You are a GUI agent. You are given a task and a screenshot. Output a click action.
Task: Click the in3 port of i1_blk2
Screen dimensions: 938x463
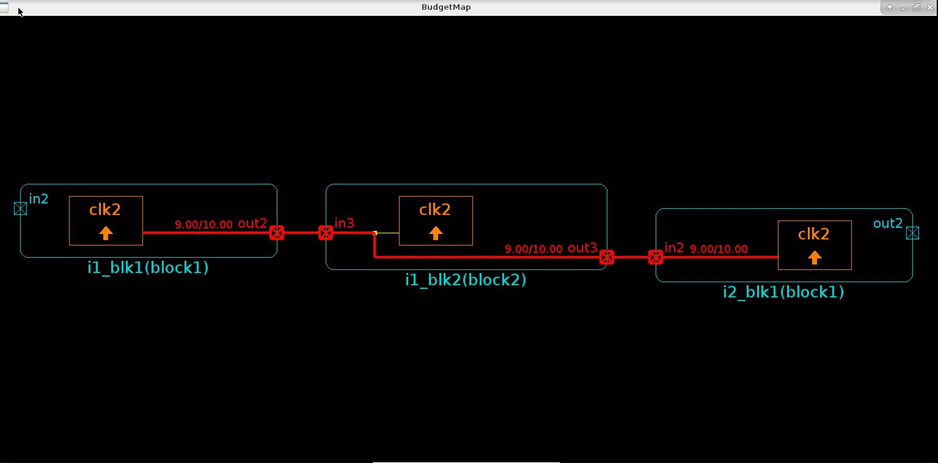tap(326, 233)
